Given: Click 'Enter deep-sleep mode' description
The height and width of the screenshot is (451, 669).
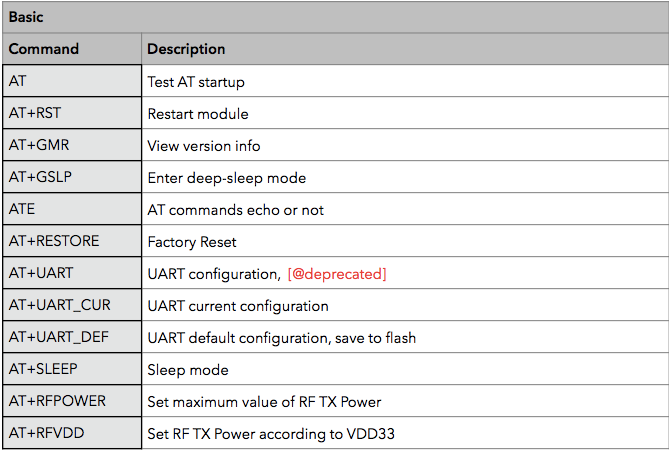Looking at the screenshot, I should pos(227,178).
